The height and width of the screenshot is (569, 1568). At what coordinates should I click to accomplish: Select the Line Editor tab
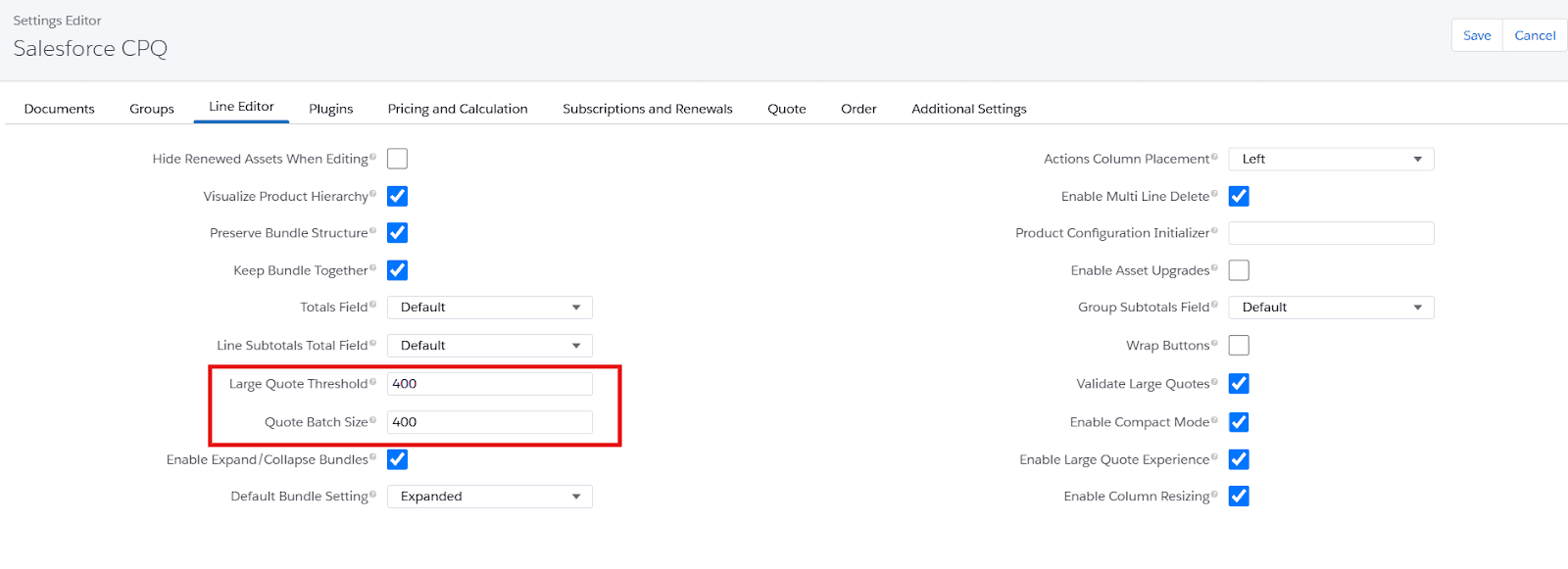pos(241,107)
